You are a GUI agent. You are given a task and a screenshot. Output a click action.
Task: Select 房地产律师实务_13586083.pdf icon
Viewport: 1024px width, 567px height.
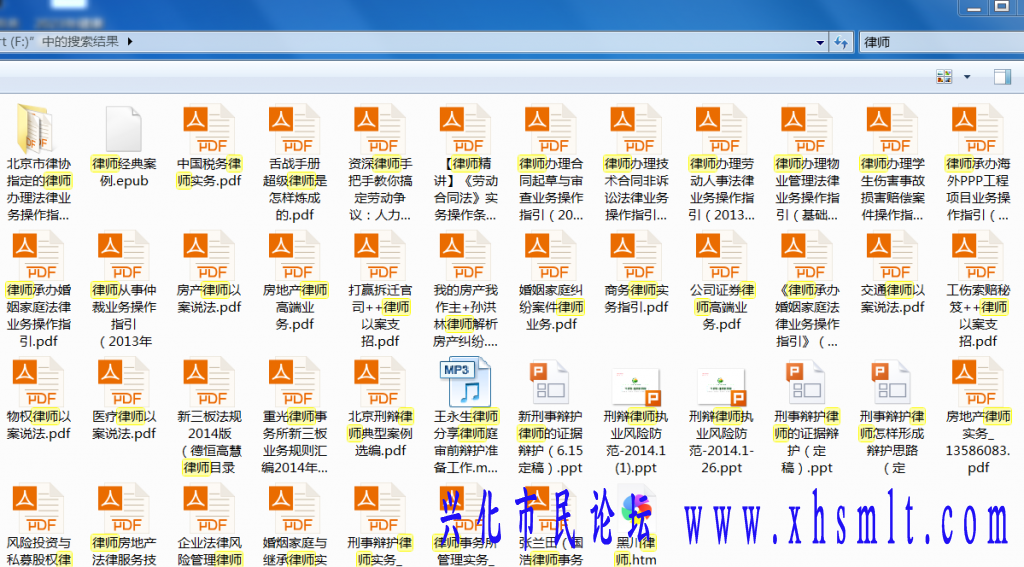977,382
